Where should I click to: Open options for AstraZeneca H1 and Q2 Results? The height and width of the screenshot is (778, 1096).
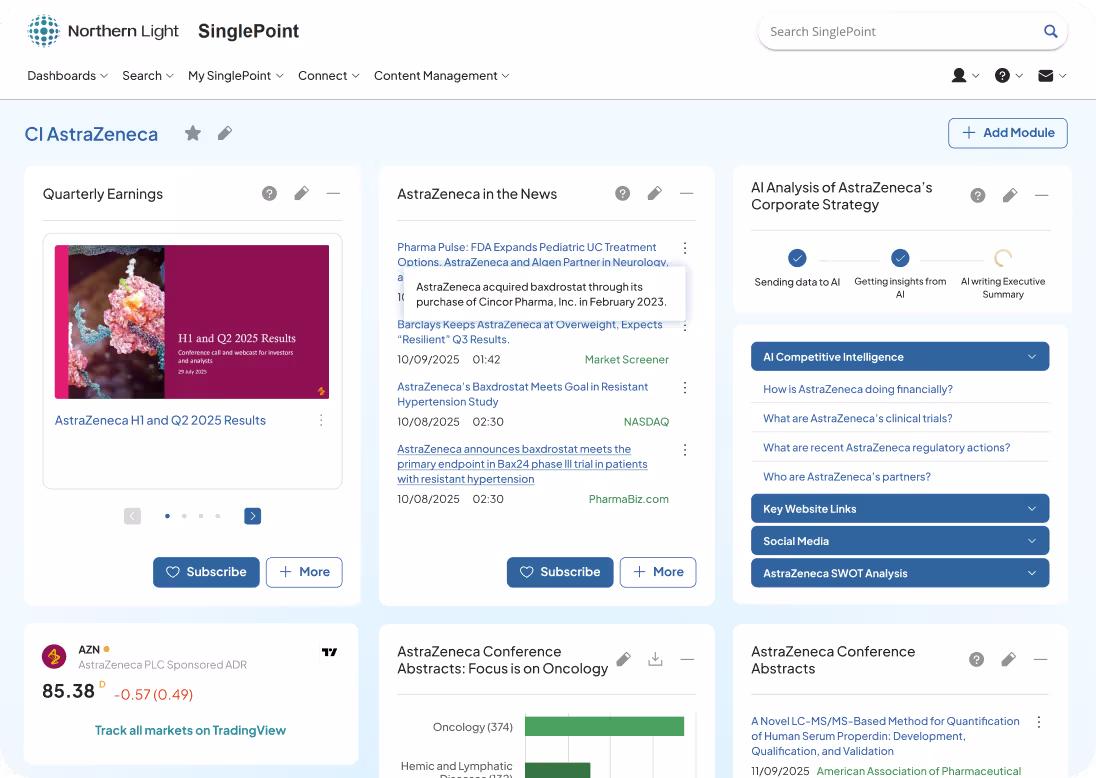pos(322,420)
